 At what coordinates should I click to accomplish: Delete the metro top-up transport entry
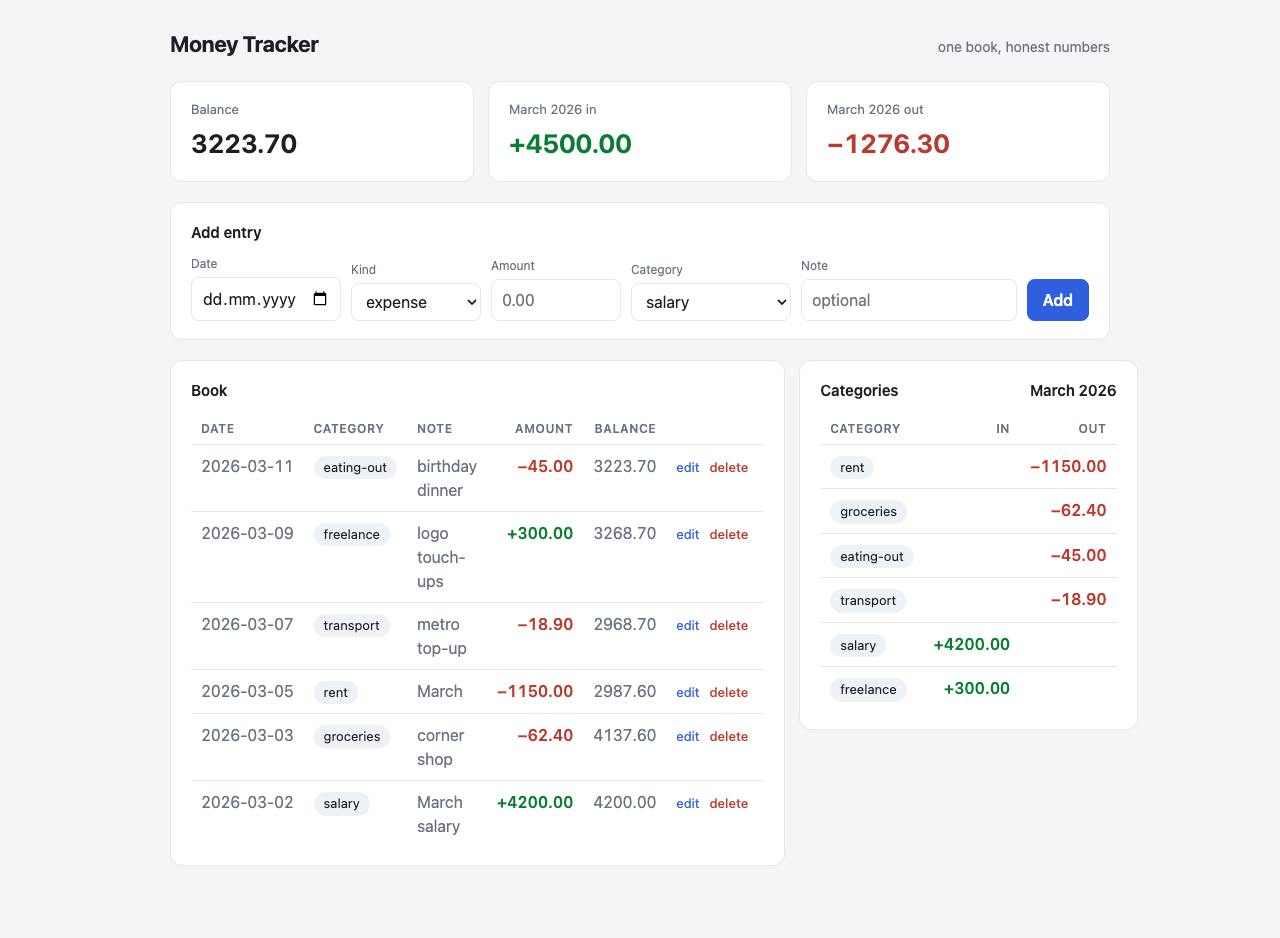click(x=729, y=625)
